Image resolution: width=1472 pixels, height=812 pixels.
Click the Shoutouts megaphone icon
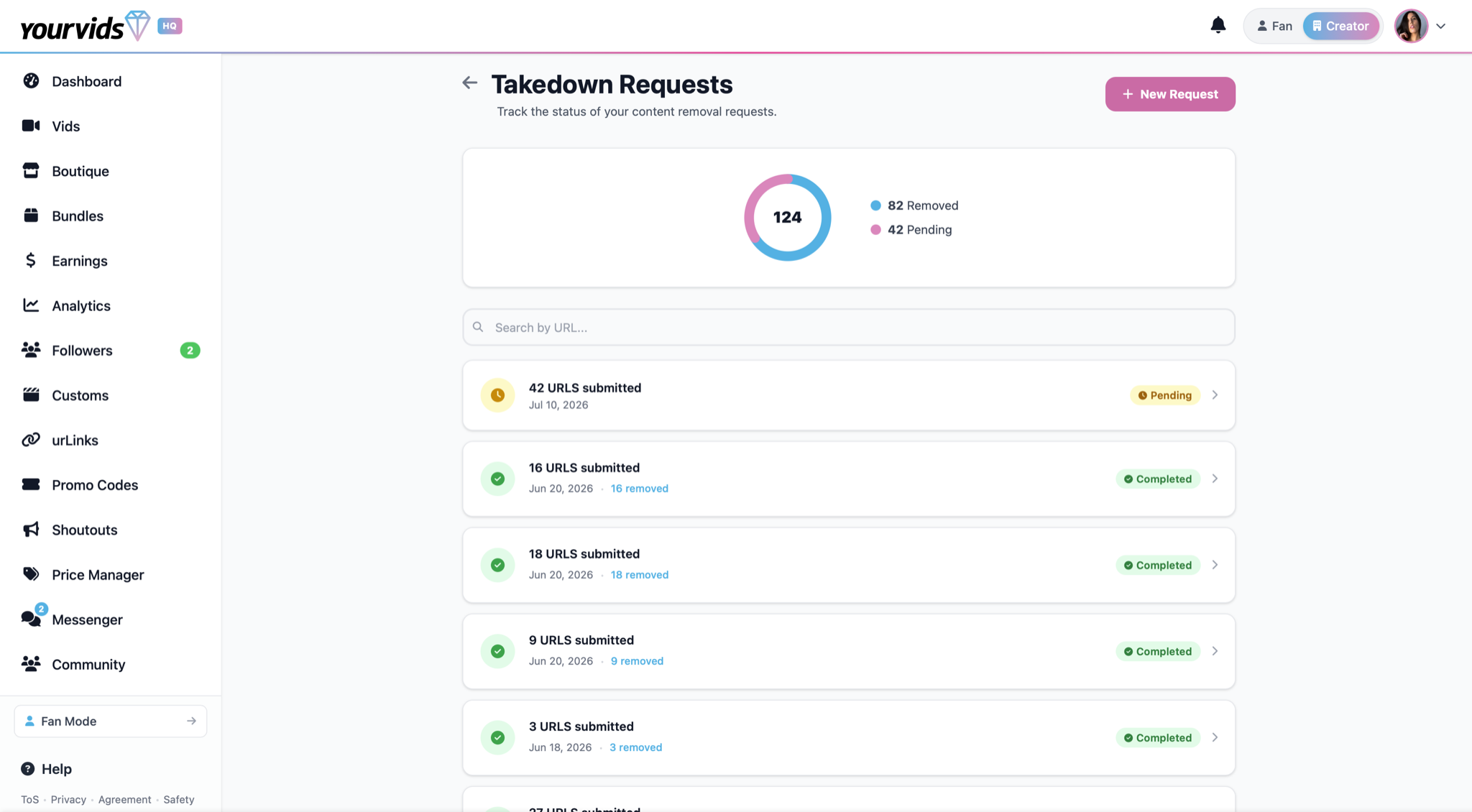click(x=31, y=530)
